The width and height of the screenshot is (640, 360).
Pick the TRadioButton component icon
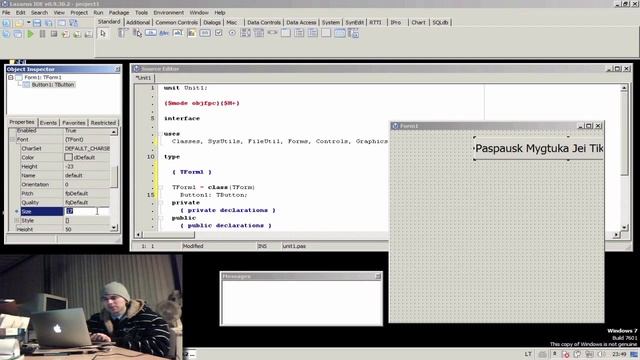tap(232, 33)
